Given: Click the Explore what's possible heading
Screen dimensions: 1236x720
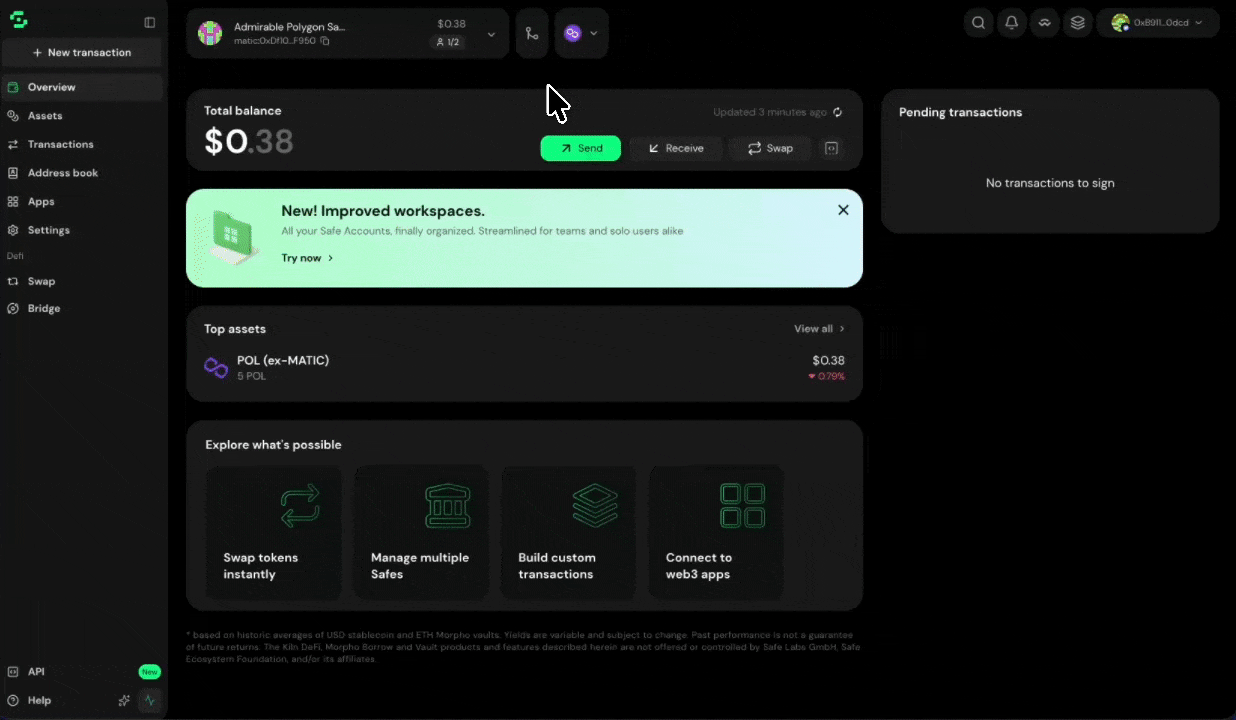Looking at the screenshot, I should pos(273,445).
